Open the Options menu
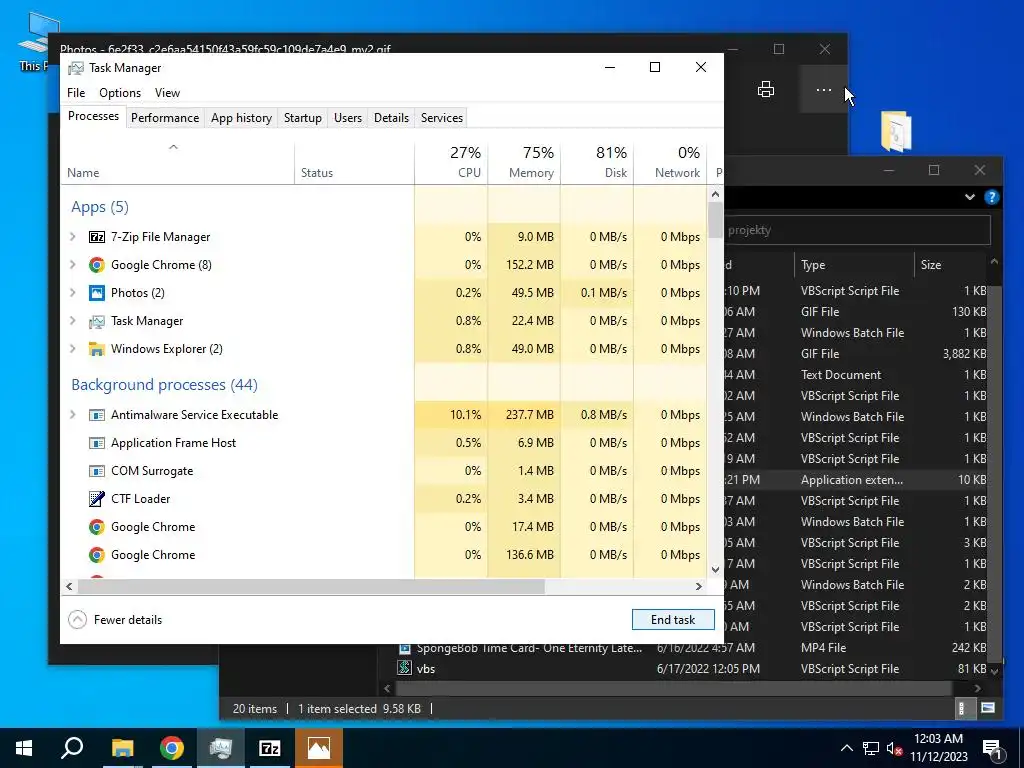Screen dimensions: 1024x768 click(120, 93)
